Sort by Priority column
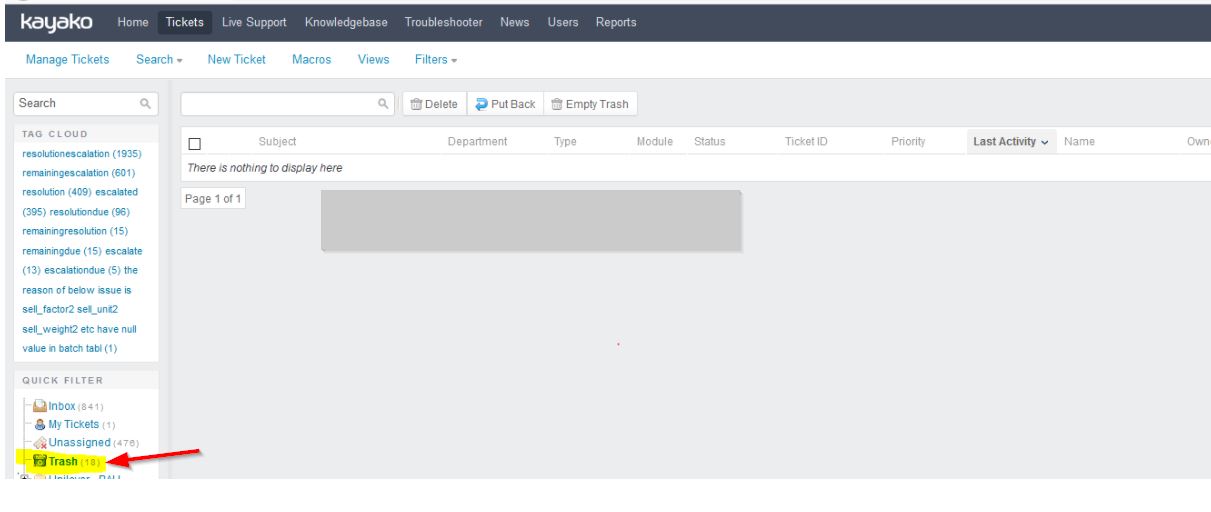1211x512 pixels. (908, 142)
